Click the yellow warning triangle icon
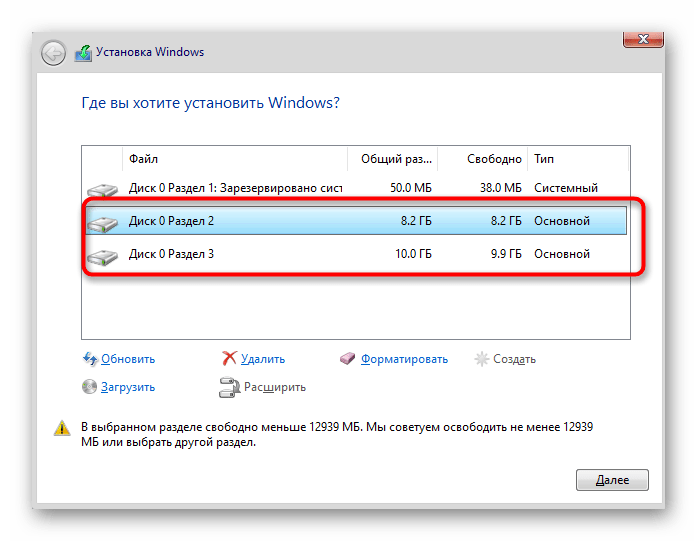The width and height of the screenshot is (697, 541). [62, 428]
